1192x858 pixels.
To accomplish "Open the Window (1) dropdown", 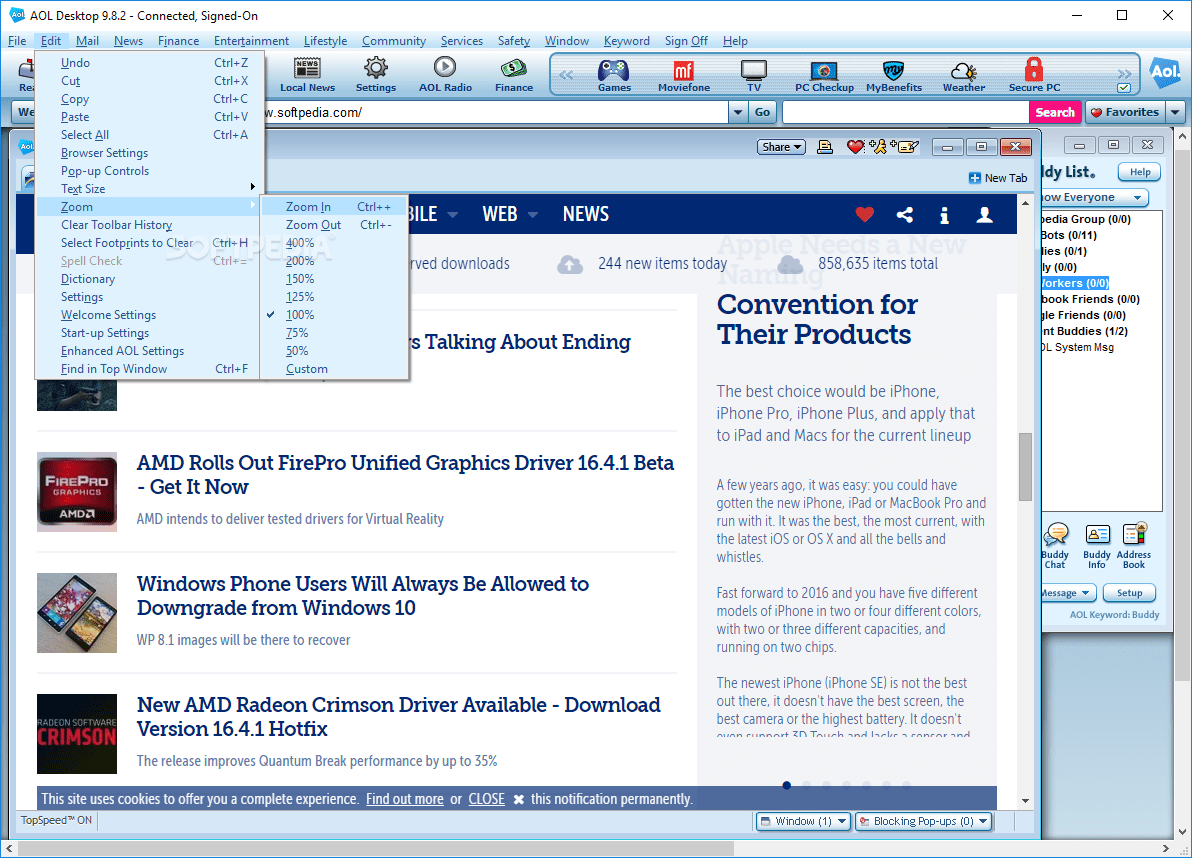I will tap(804, 821).
